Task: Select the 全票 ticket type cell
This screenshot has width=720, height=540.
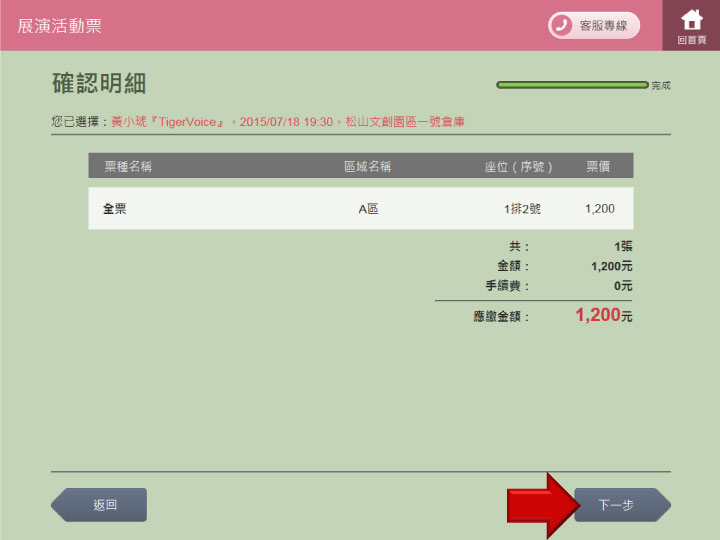Action: (x=115, y=209)
